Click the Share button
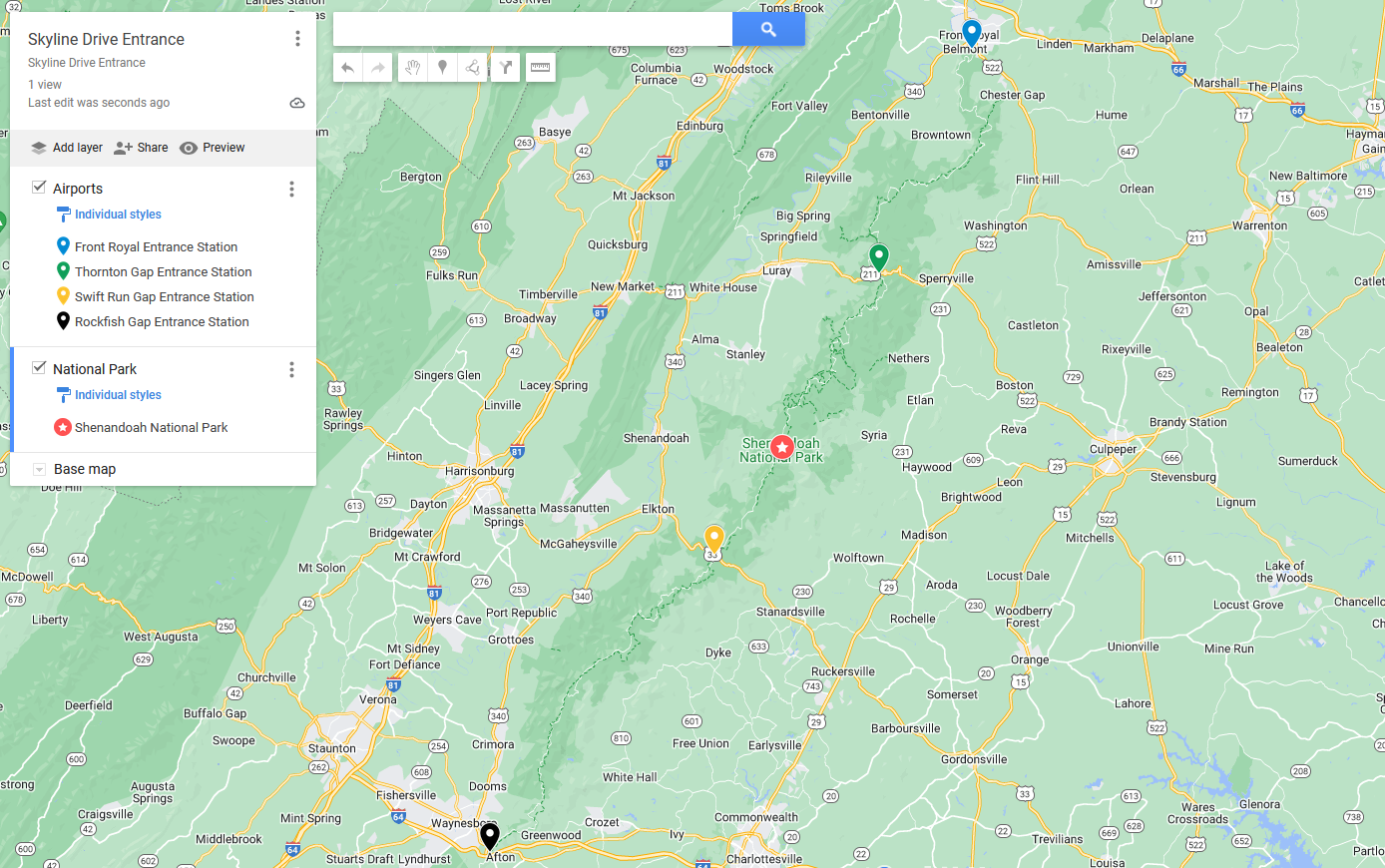 (141, 148)
